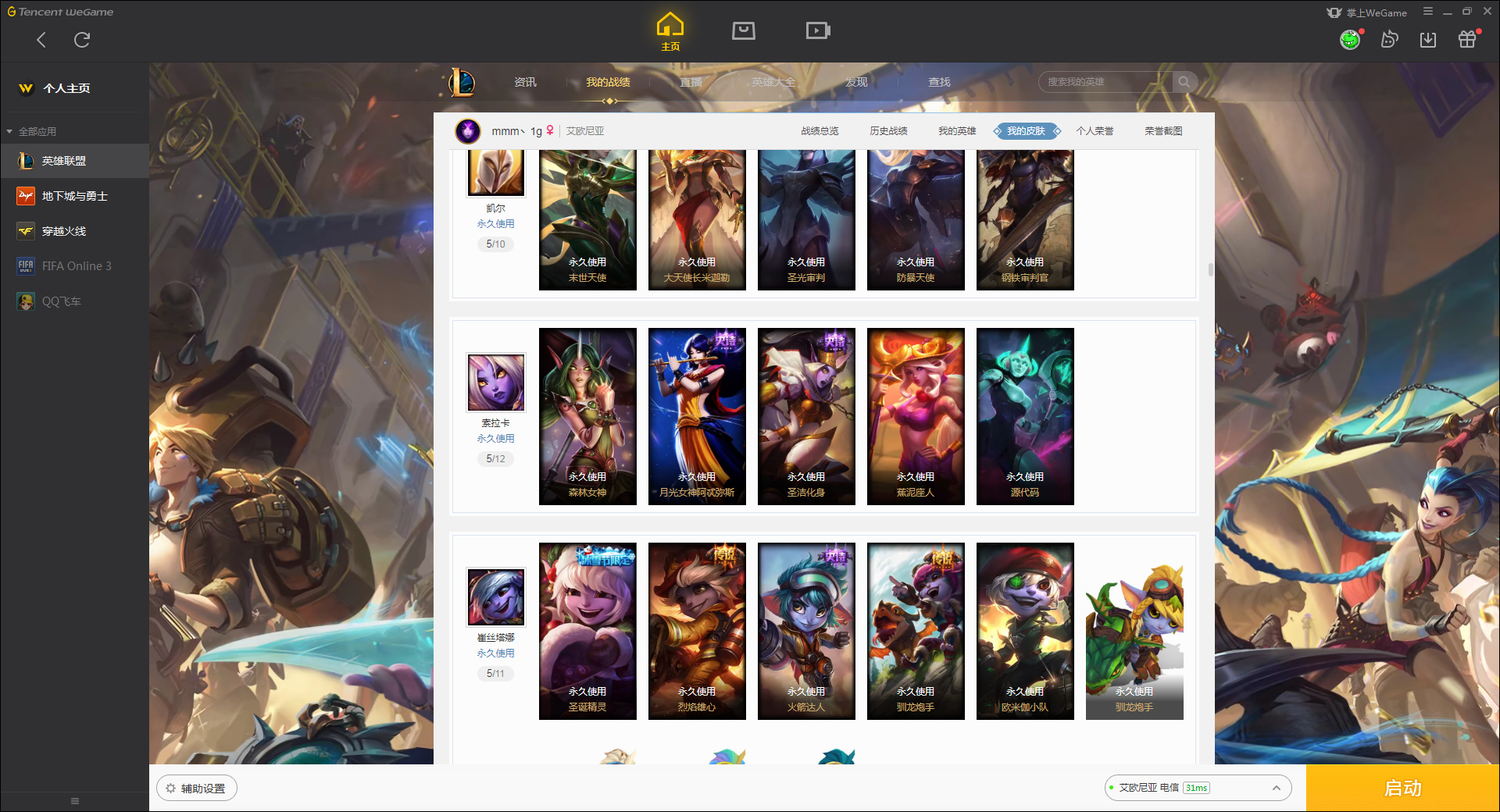The image size is (1500, 812).
Task: Select FIFA Online 3 in the sidebar
Action: tap(74, 266)
